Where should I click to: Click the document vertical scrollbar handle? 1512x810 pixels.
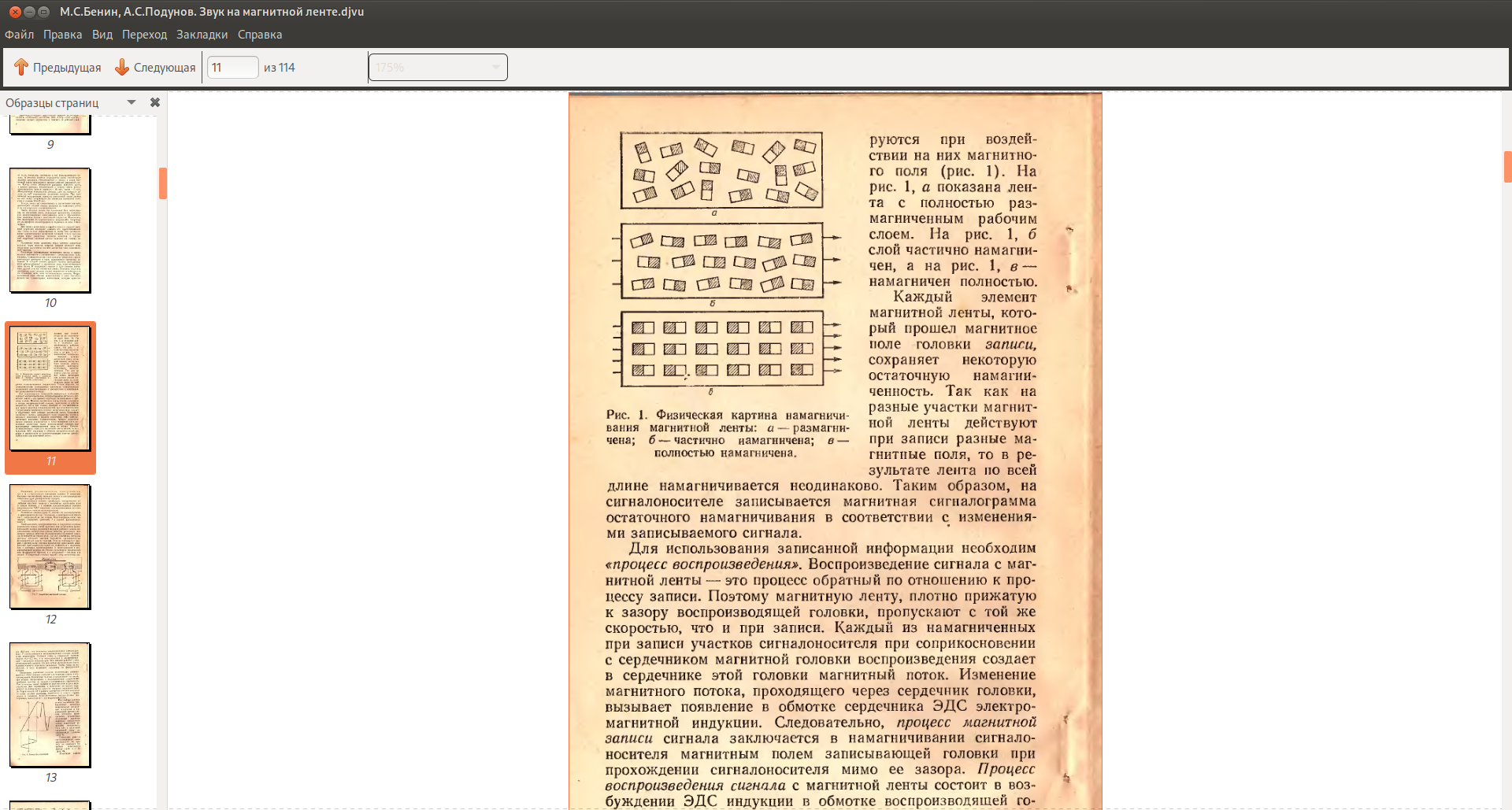click(x=1507, y=166)
